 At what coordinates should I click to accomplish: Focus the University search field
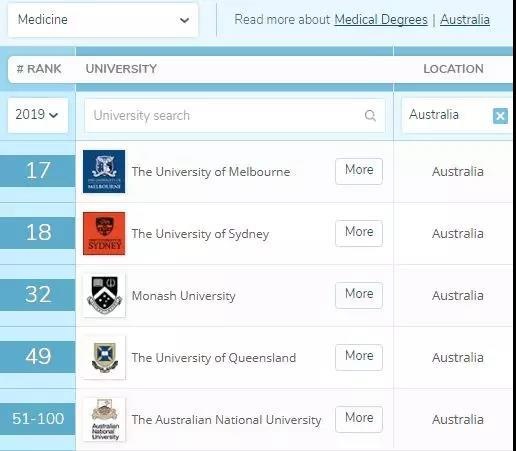(x=235, y=116)
